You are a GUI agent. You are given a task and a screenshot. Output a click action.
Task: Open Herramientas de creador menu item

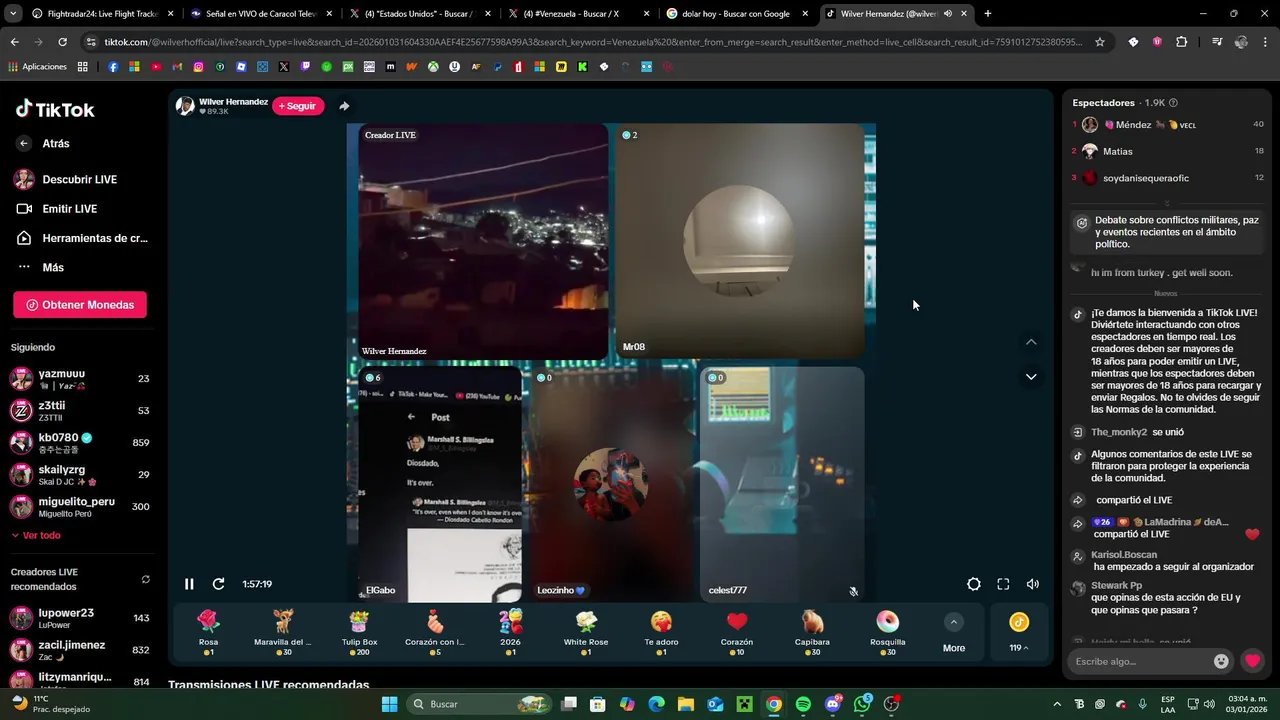tap(81, 238)
